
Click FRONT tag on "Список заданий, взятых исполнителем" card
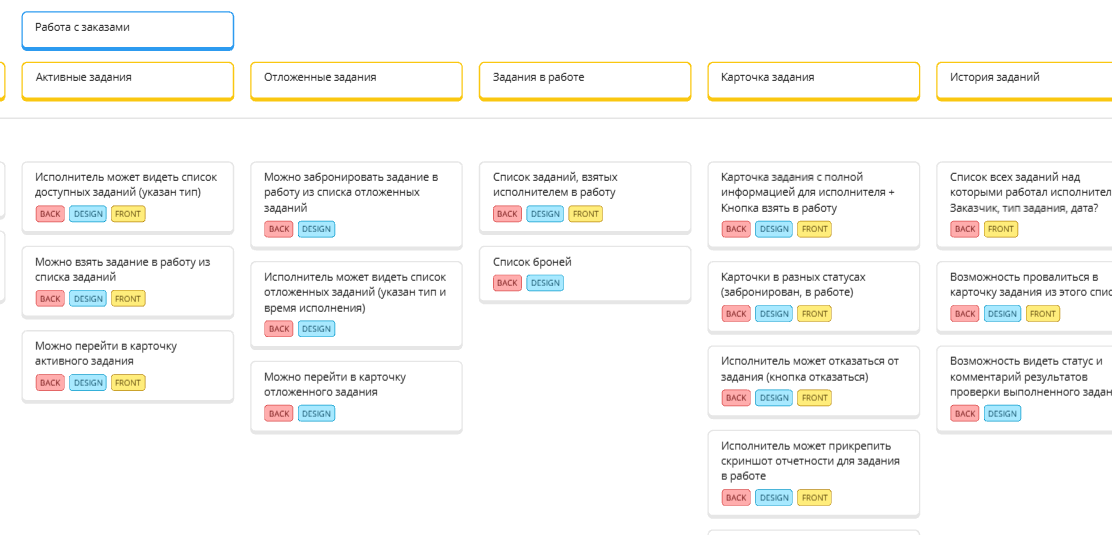[x=585, y=214]
